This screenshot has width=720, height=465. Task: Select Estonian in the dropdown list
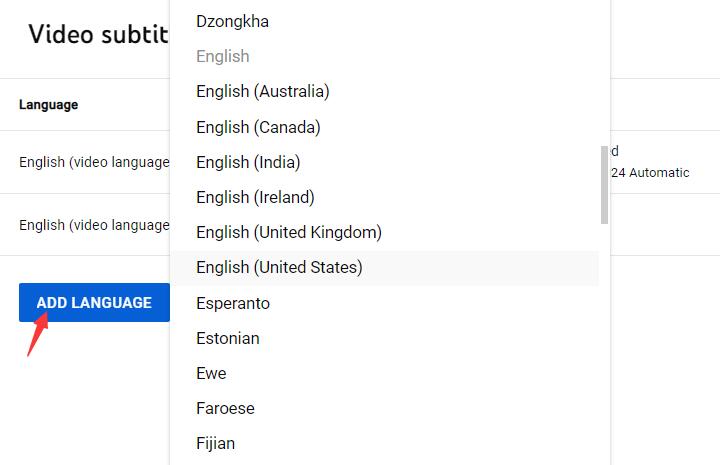point(228,338)
